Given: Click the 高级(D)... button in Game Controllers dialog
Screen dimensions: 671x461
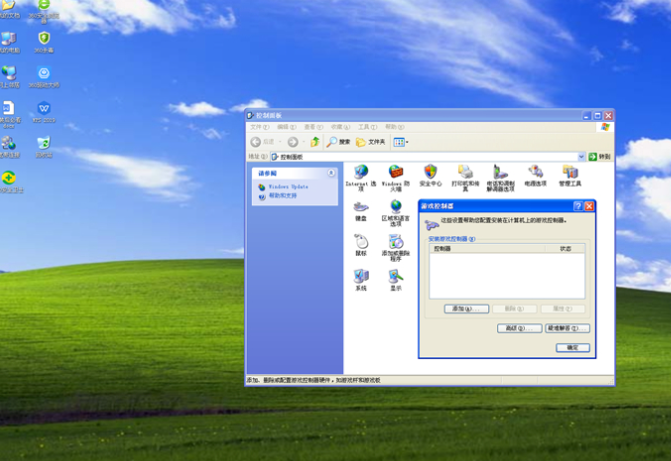Looking at the screenshot, I should click(520, 328).
